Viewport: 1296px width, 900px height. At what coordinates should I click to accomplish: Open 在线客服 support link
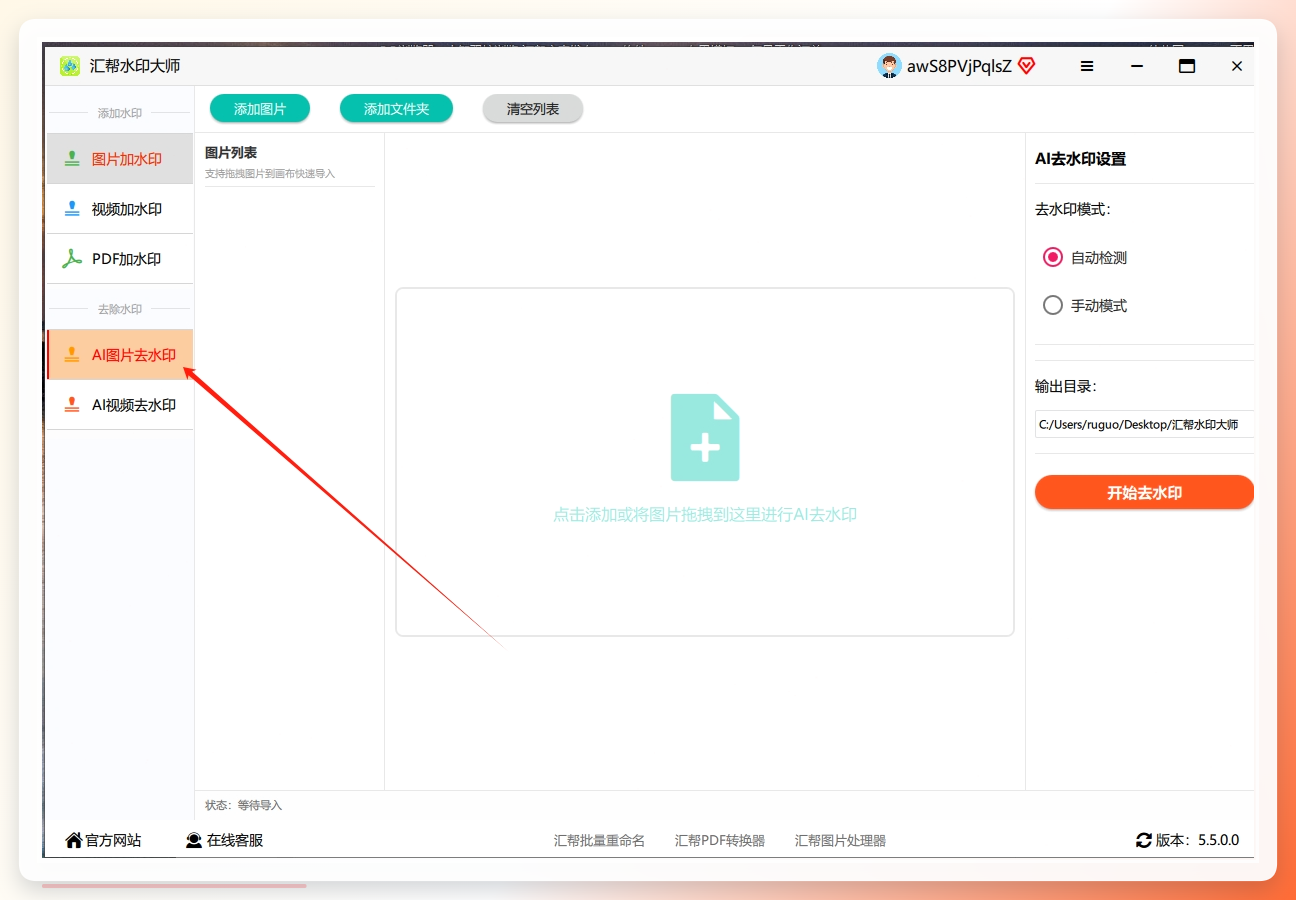pos(224,840)
